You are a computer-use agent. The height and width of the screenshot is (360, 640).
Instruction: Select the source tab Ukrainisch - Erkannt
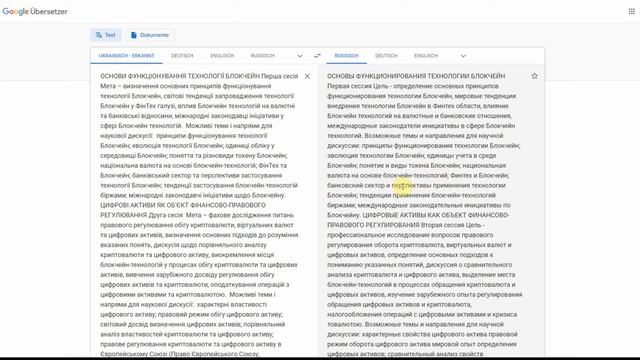coord(127,56)
